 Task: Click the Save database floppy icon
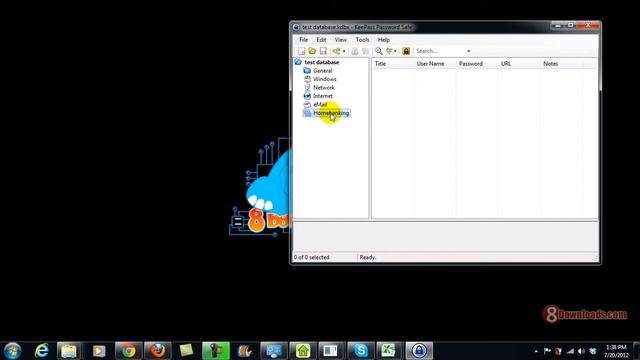(323, 51)
